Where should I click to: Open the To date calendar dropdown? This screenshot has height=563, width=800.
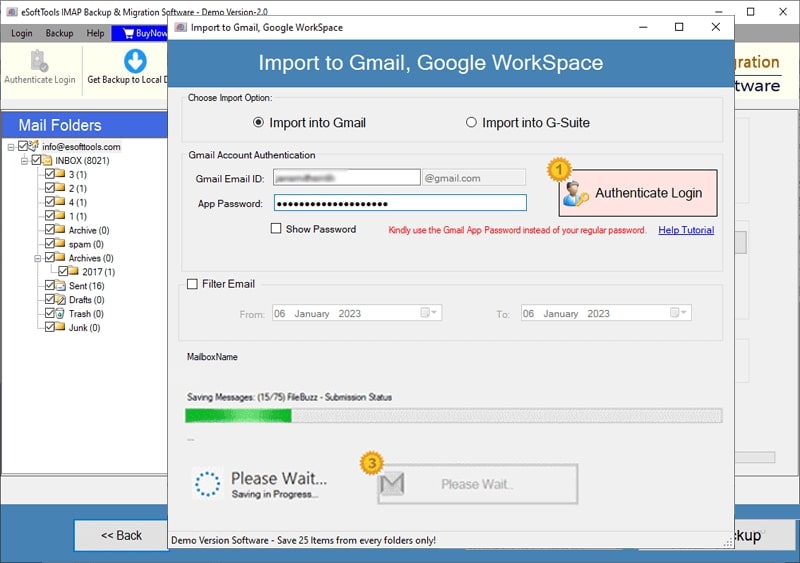pos(678,312)
